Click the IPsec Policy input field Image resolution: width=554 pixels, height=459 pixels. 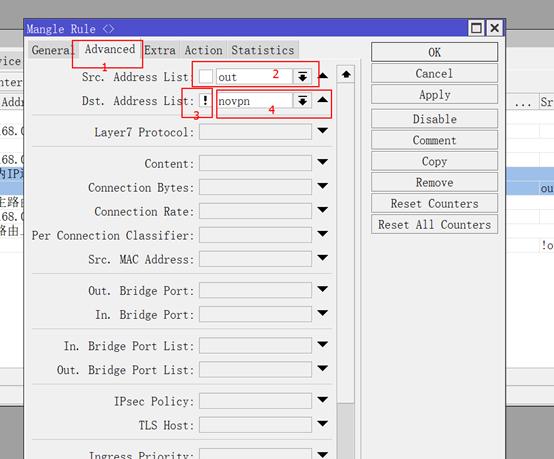pyautogui.click(x=255, y=401)
